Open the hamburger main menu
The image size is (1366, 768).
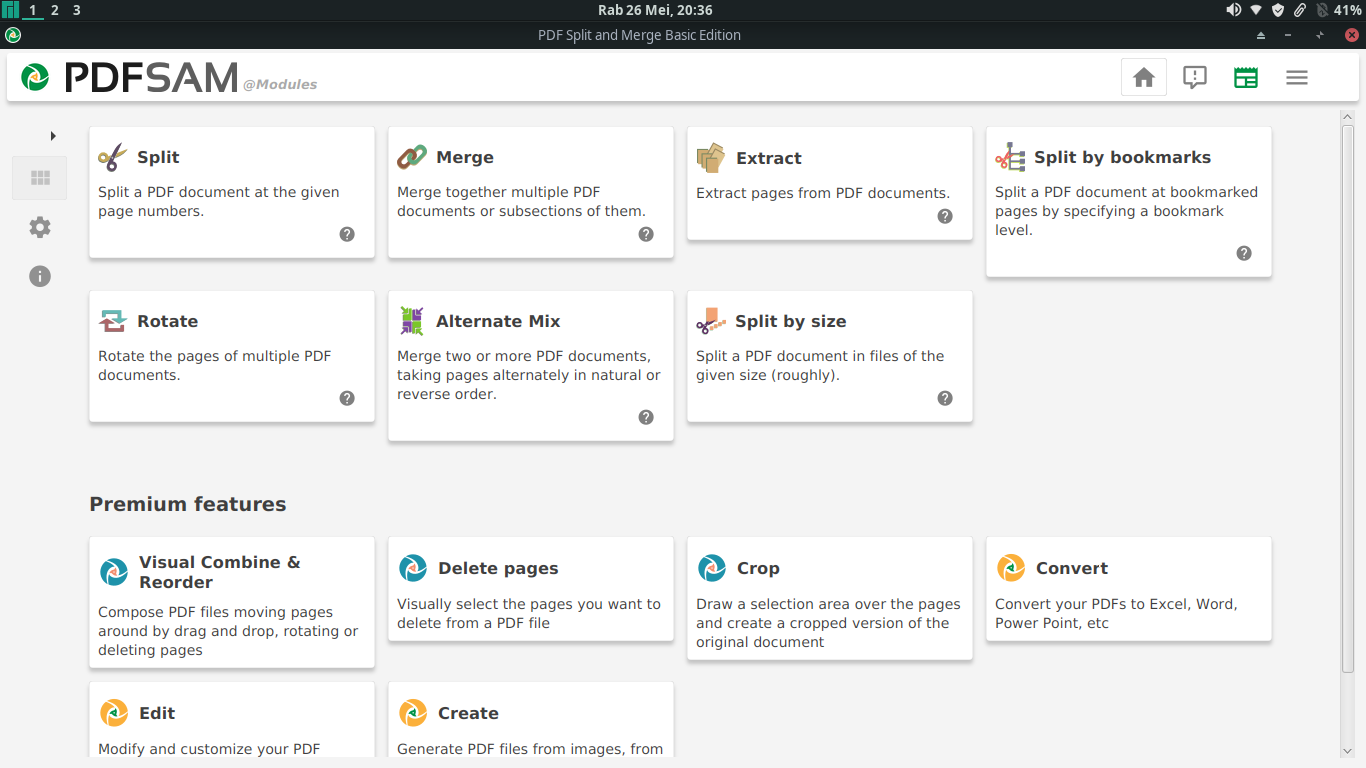[1297, 77]
